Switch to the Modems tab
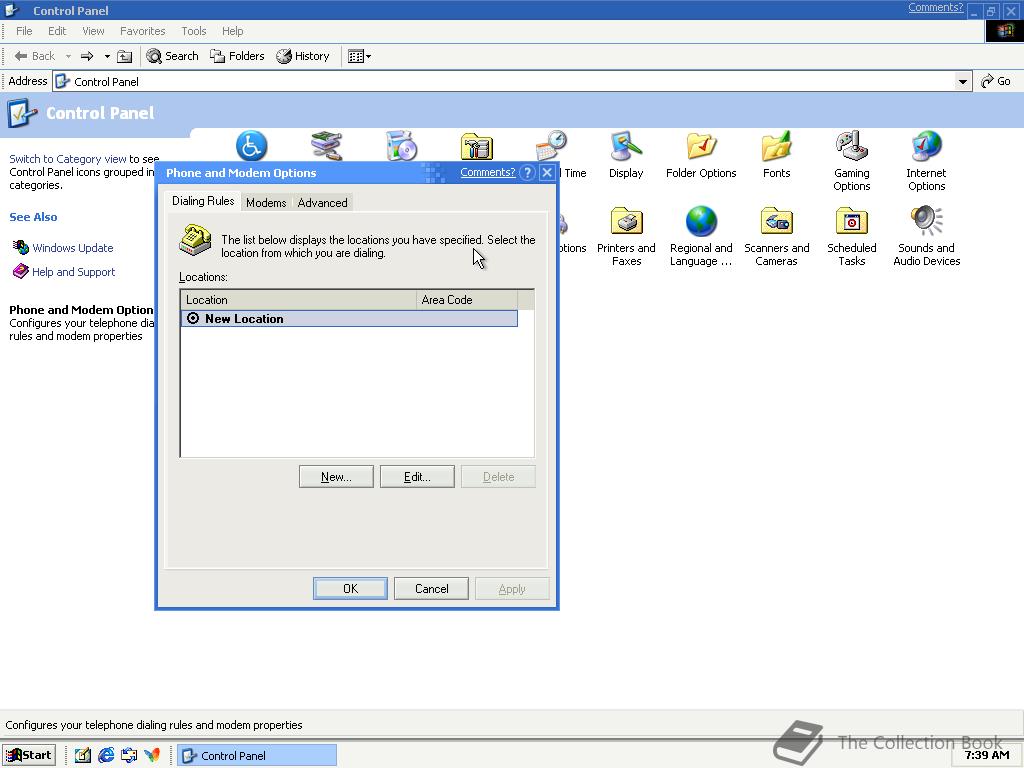The width and height of the screenshot is (1024, 768). (266, 202)
